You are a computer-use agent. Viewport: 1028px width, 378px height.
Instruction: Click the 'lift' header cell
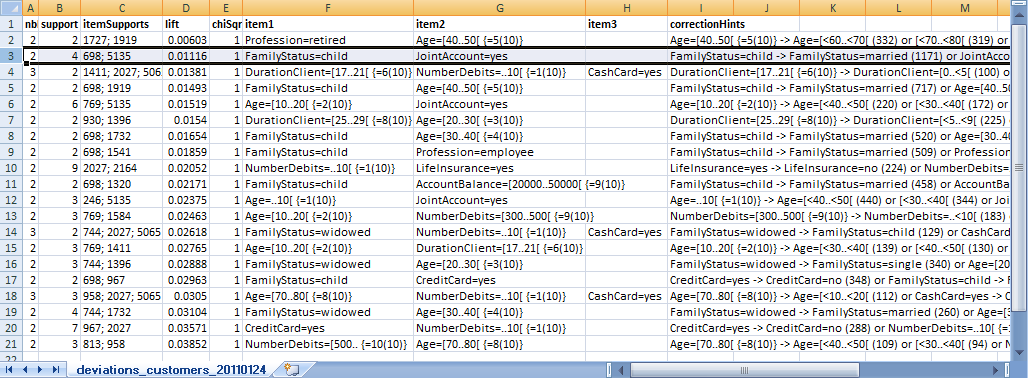coord(187,24)
